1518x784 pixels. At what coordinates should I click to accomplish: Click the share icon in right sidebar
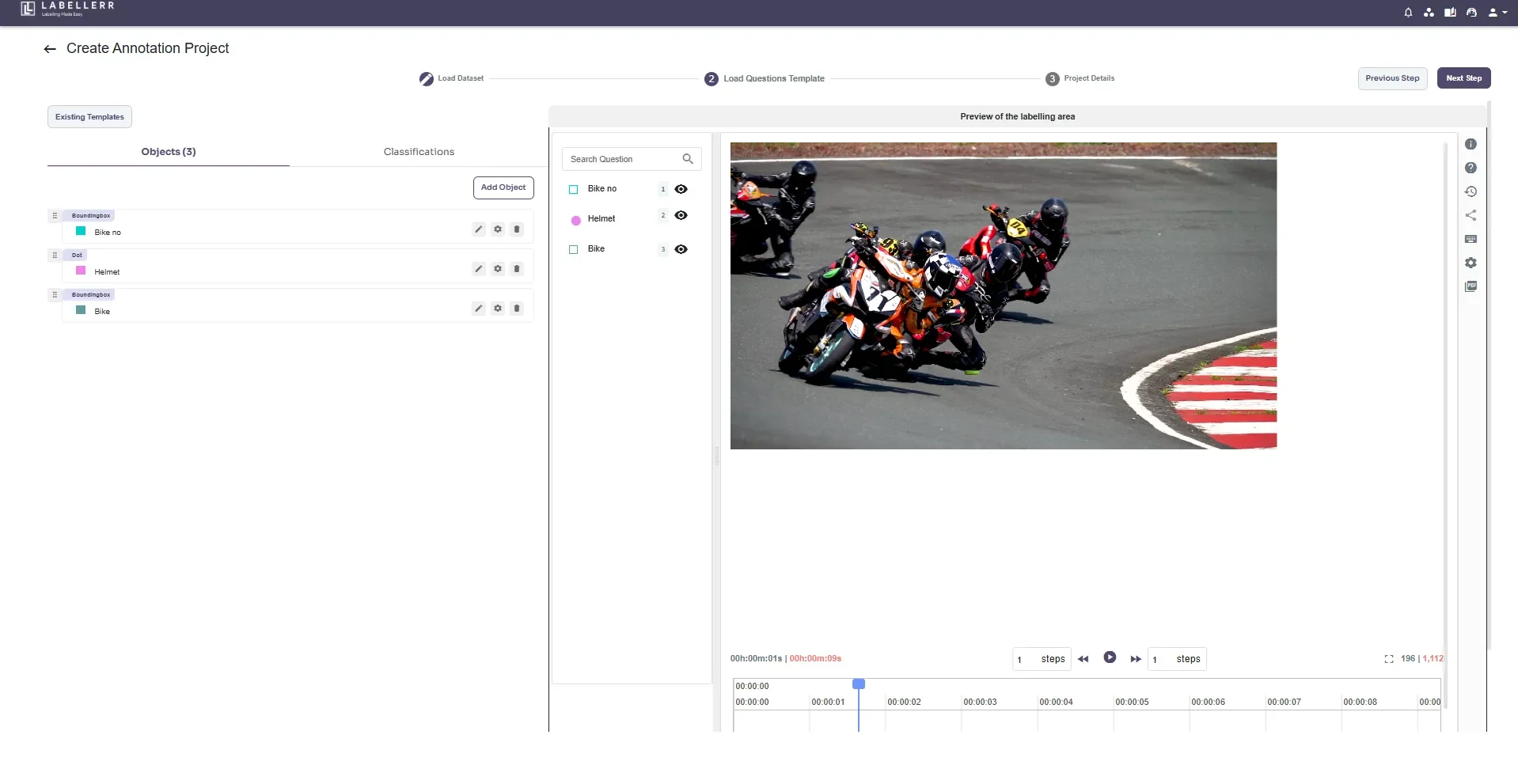(x=1471, y=215)
